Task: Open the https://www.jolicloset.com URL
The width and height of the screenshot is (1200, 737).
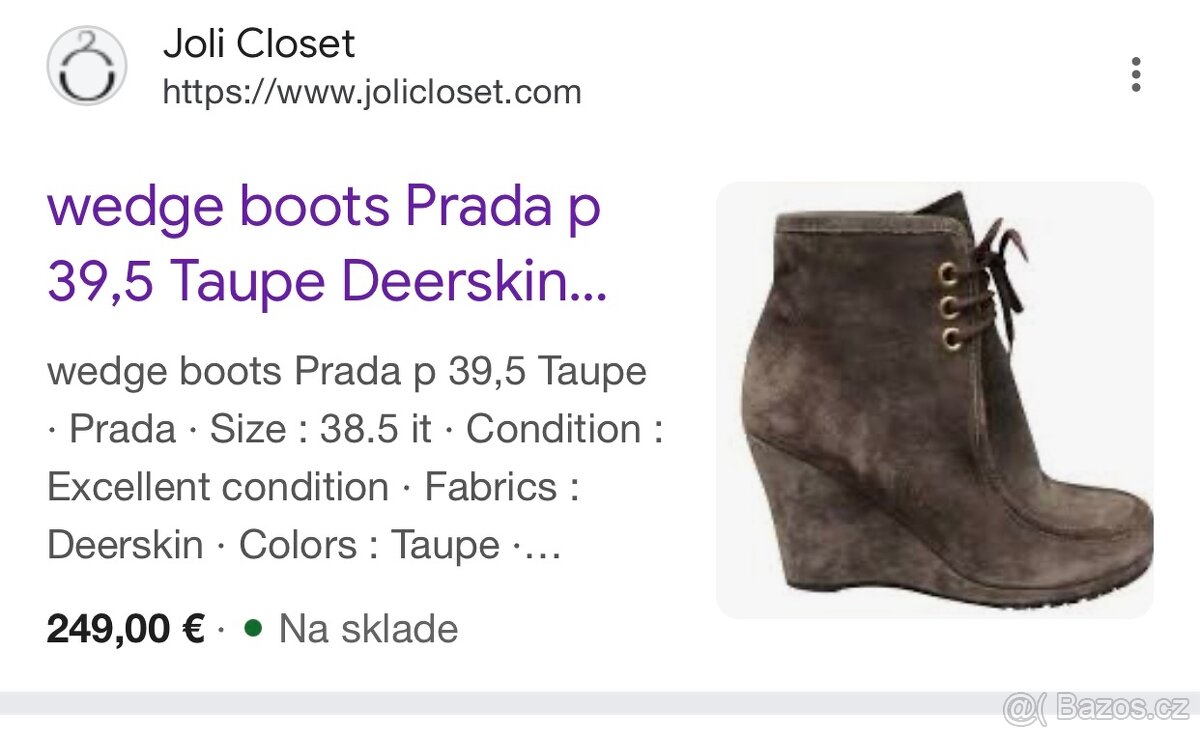Action: pos(372,92)
